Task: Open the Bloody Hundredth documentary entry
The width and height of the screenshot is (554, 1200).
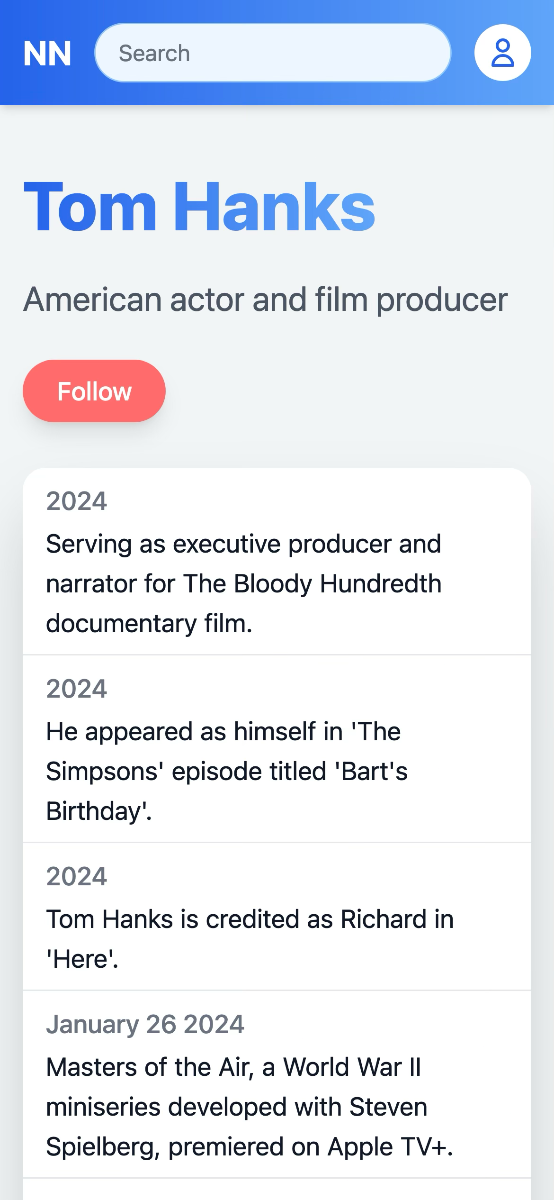Action: click(x=277, y=562)
